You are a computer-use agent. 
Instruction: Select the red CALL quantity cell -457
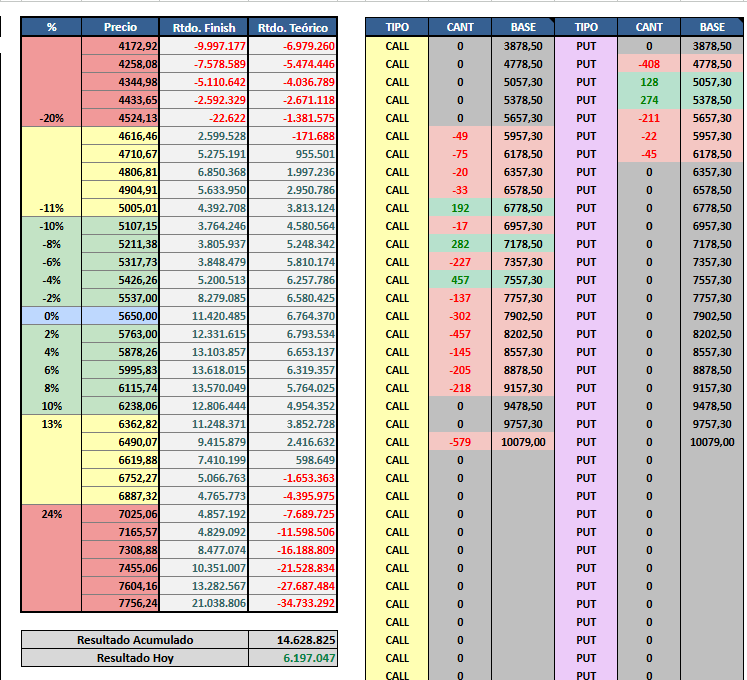tap(460, 334)
